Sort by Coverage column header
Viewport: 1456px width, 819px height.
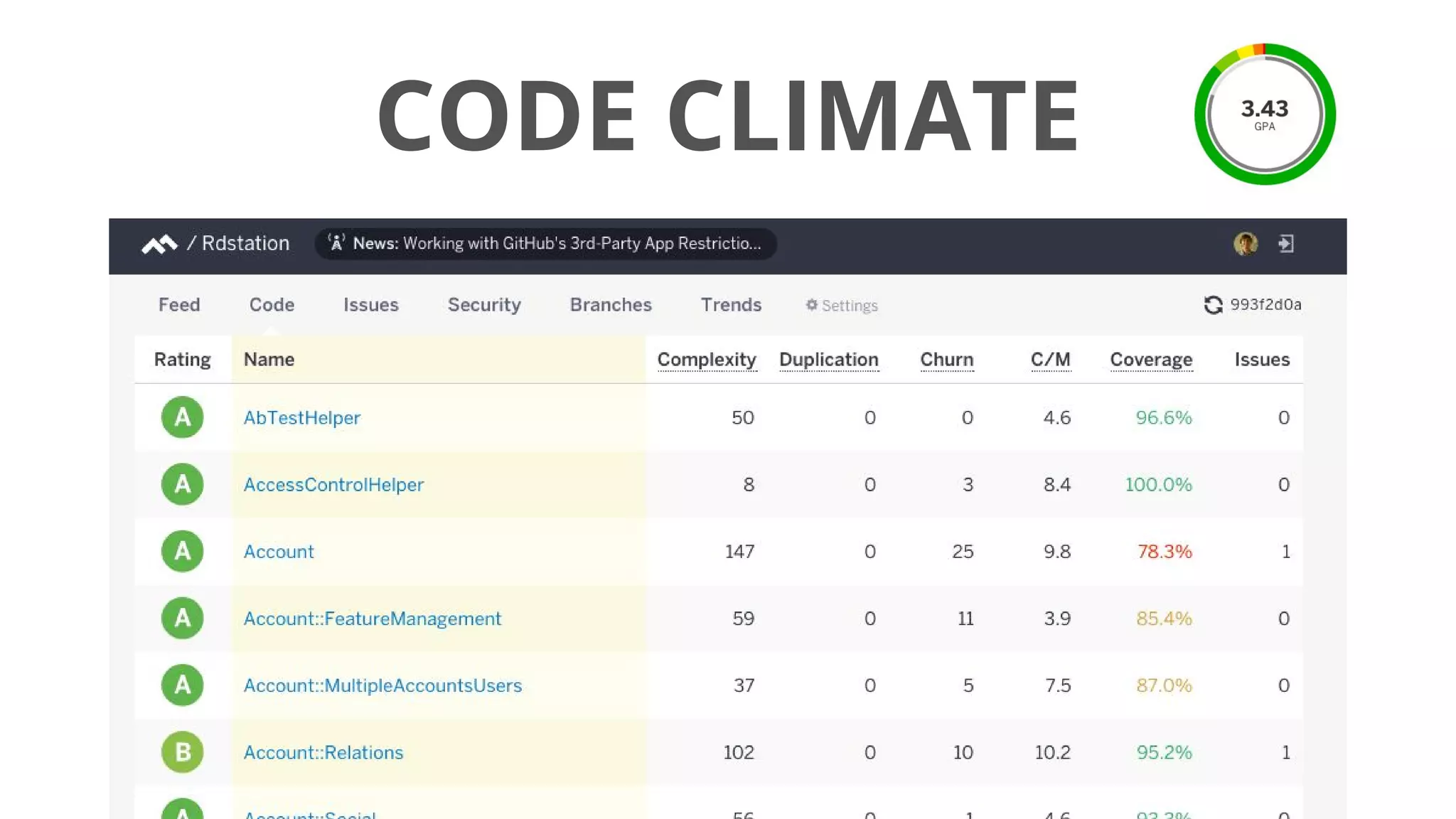point(1151,360)
